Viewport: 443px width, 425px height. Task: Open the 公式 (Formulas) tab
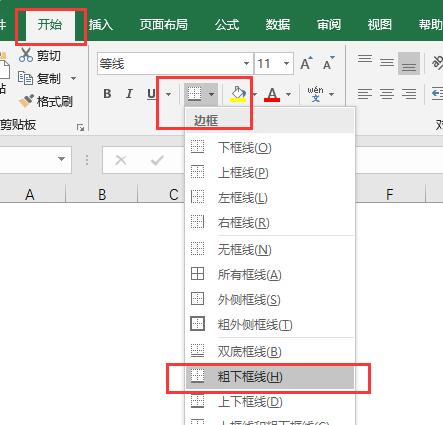click(x=227, y=25)
